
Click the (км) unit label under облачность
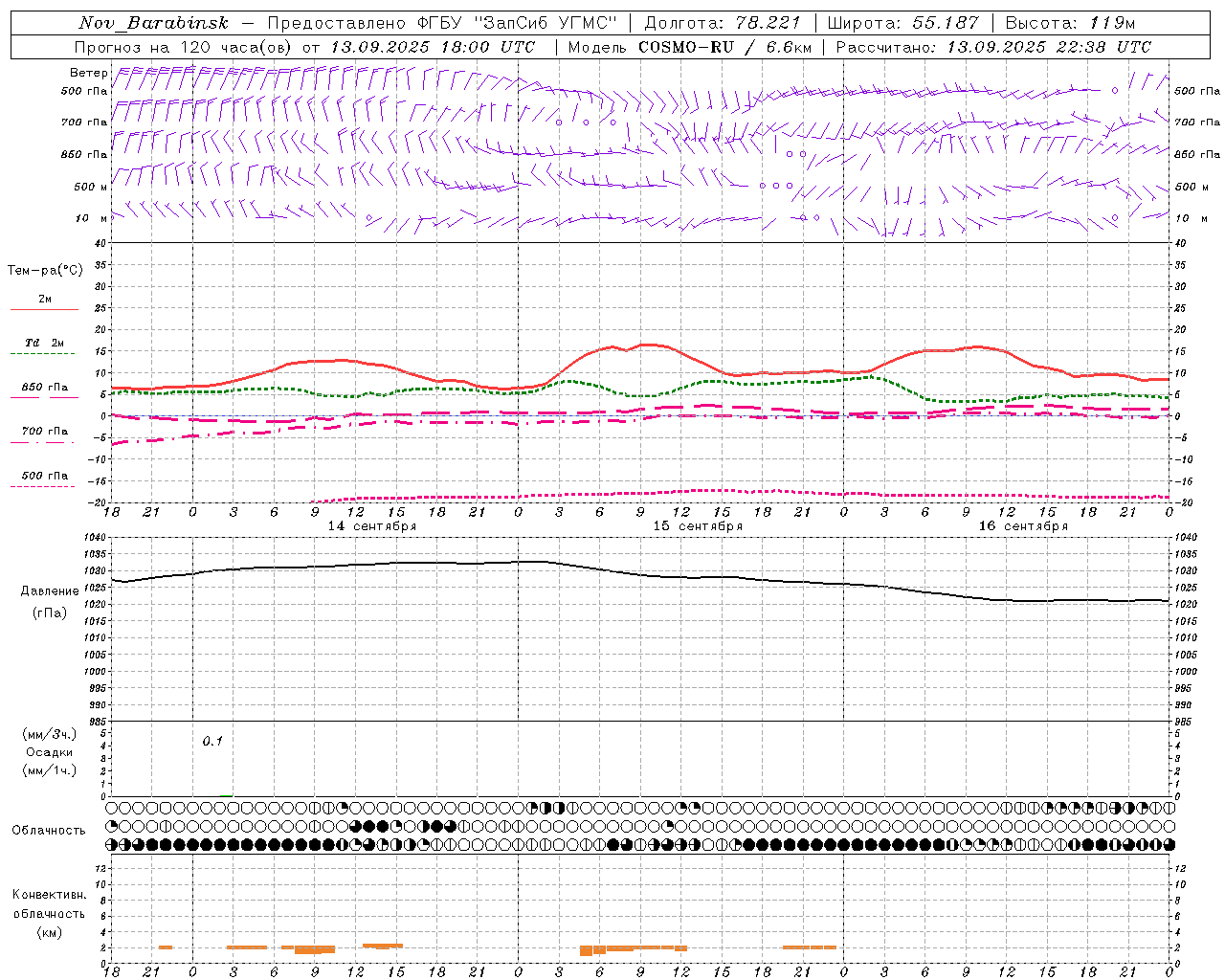pyautogui.click(x=49, y=932)
